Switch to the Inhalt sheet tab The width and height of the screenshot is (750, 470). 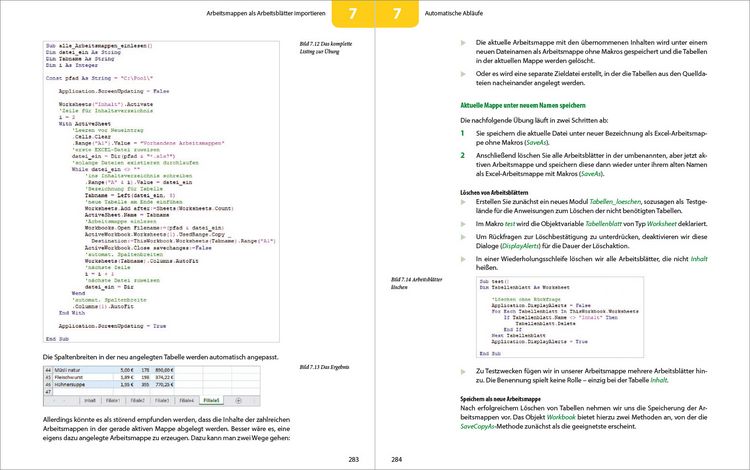[90, 401]
